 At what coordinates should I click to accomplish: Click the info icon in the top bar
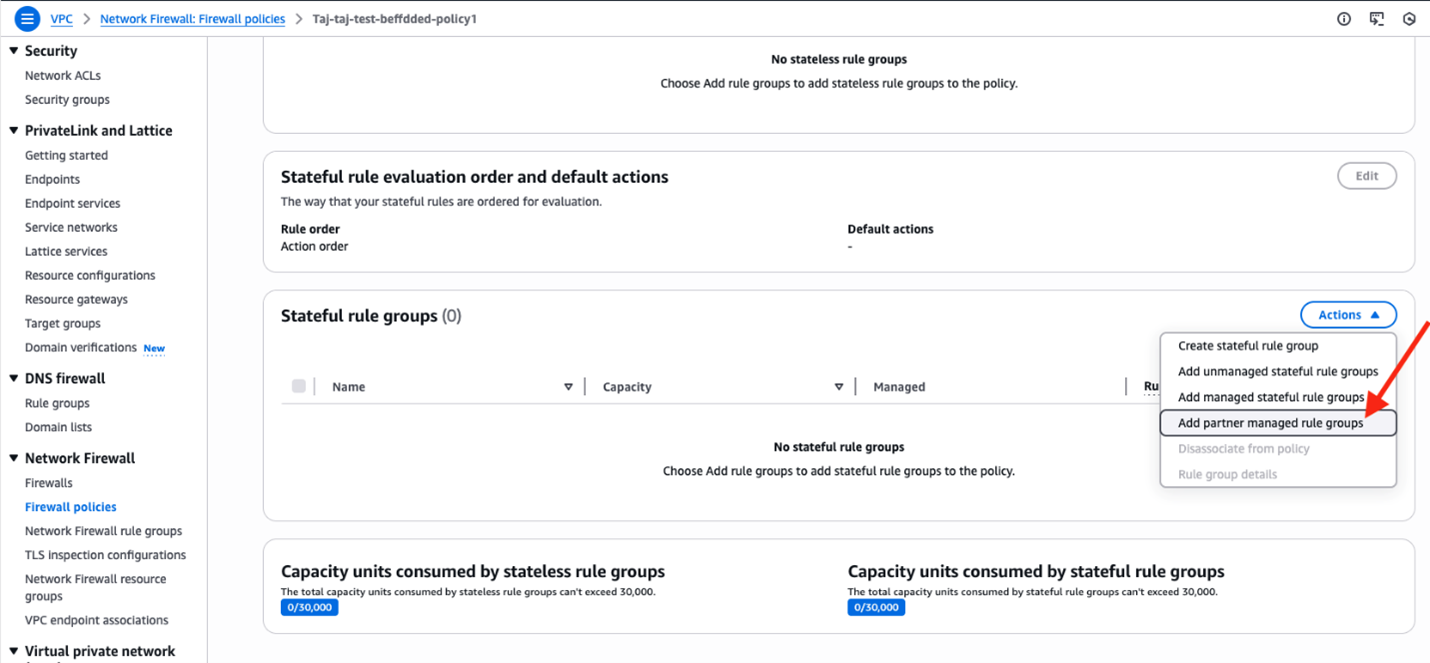click(x=1343, y=18)
